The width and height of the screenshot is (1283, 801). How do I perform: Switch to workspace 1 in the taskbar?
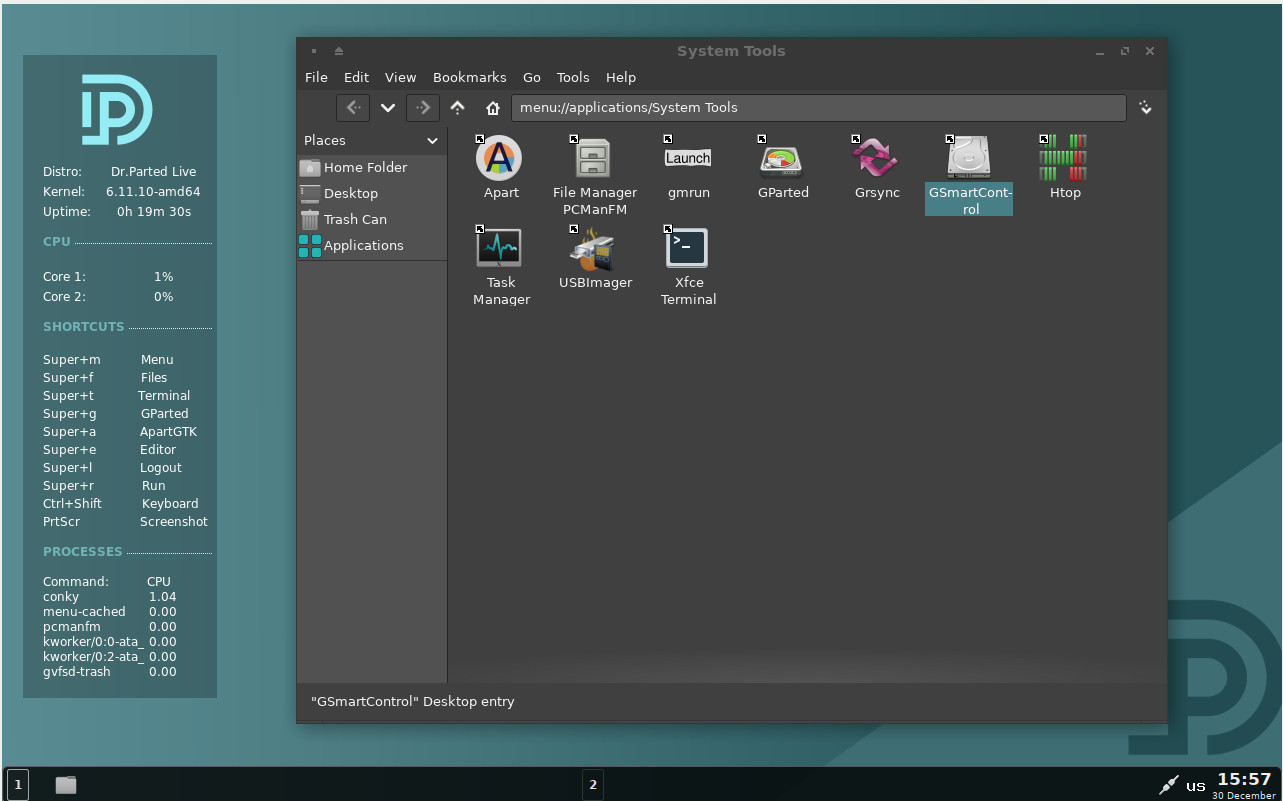[x=18, y=785]
